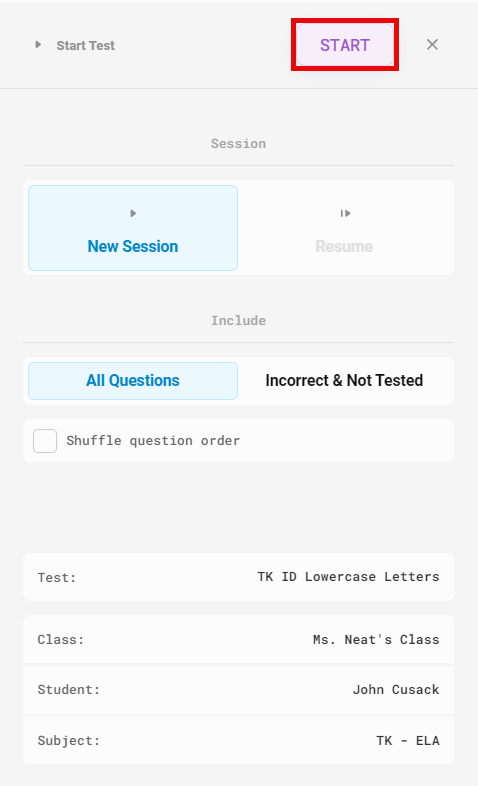Close the Start Test panel
The height and width of the screenshot is (786, 478).
pos(432,45)
